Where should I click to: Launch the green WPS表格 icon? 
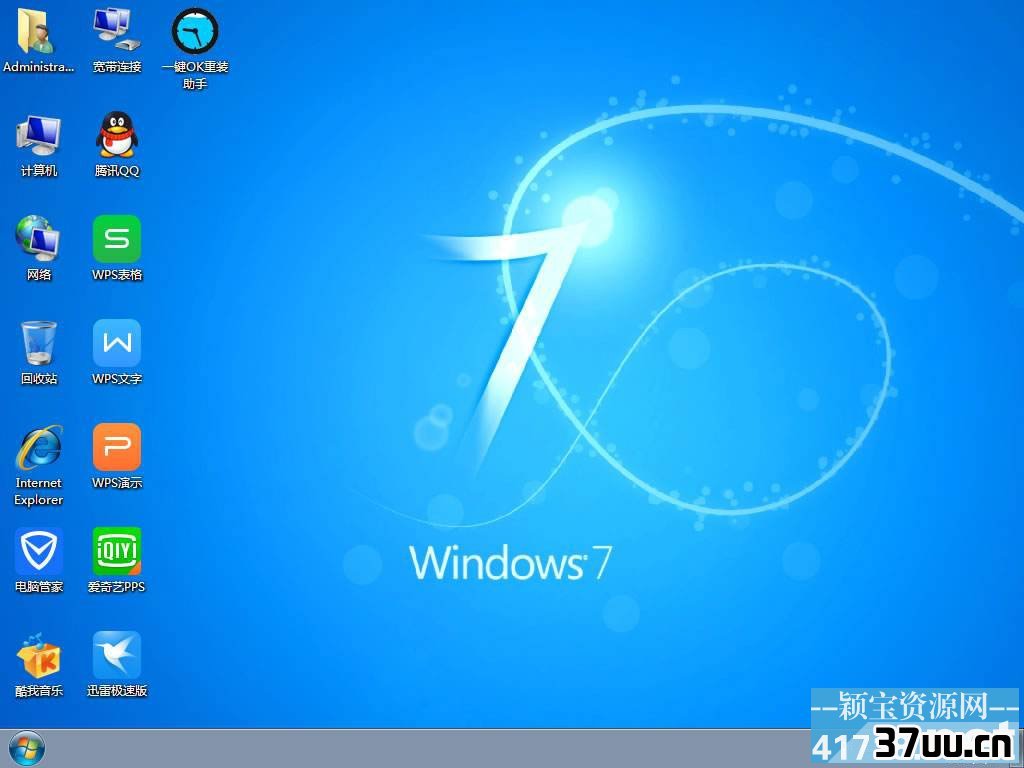pyautogui.click(x=117, y=239)
